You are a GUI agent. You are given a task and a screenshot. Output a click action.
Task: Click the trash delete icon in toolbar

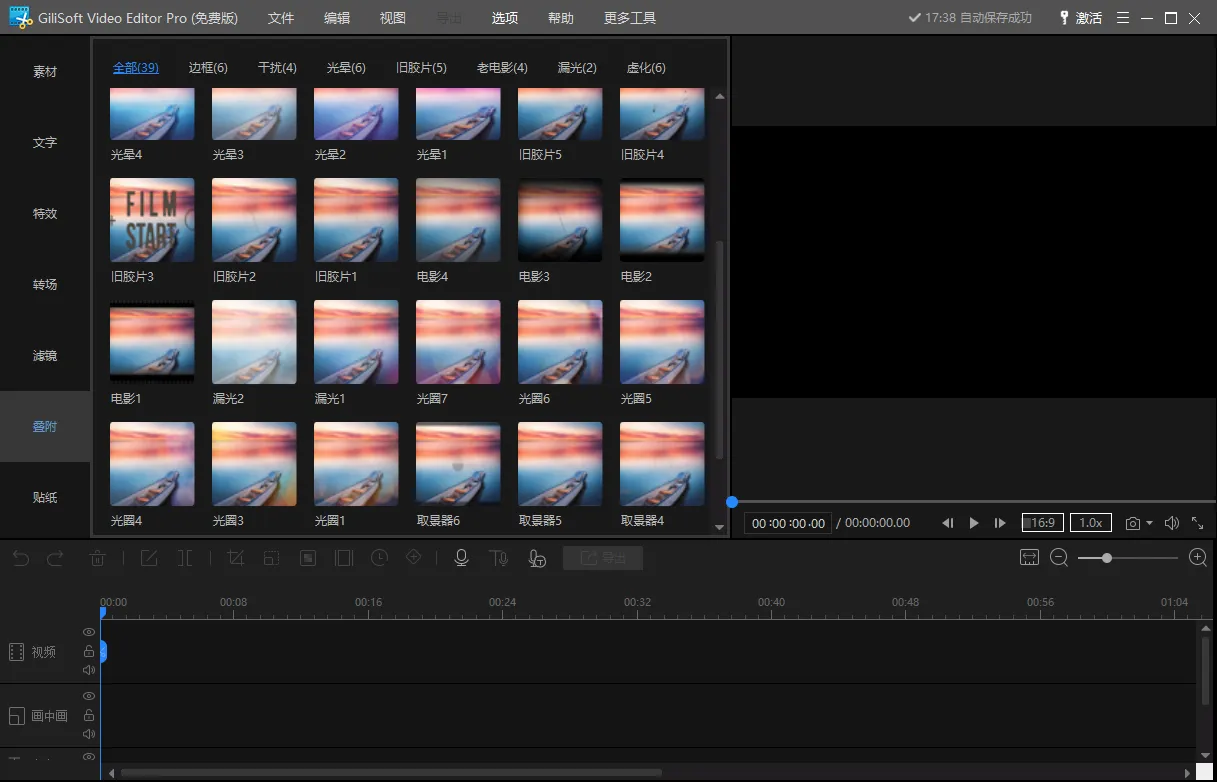coord(97,558)
